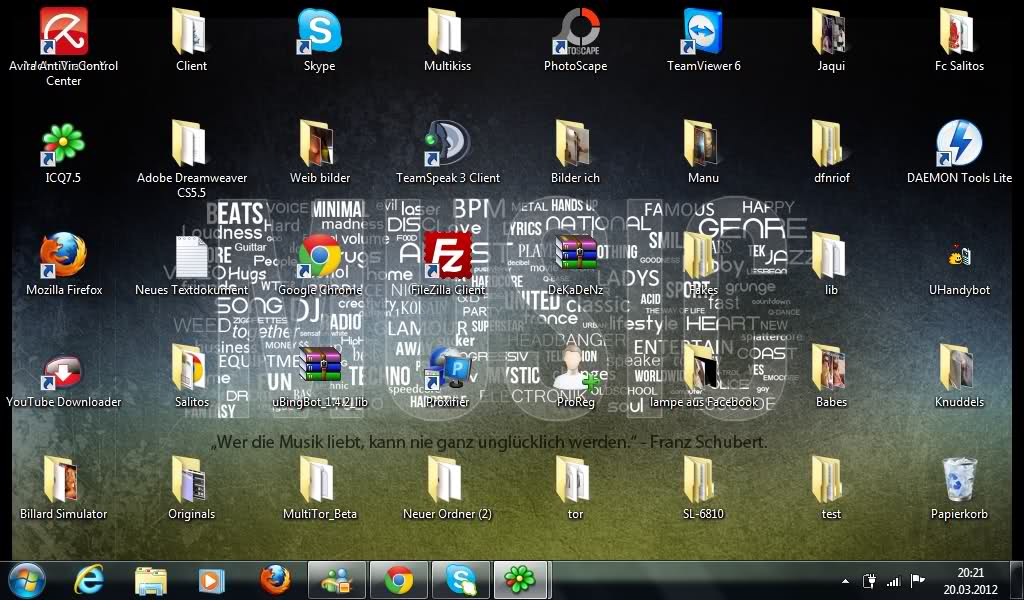The height and width of the screenshot is (600, 1024).
Task: Launch Internet Explorer from taskbar
Action: tap(89, 580)
